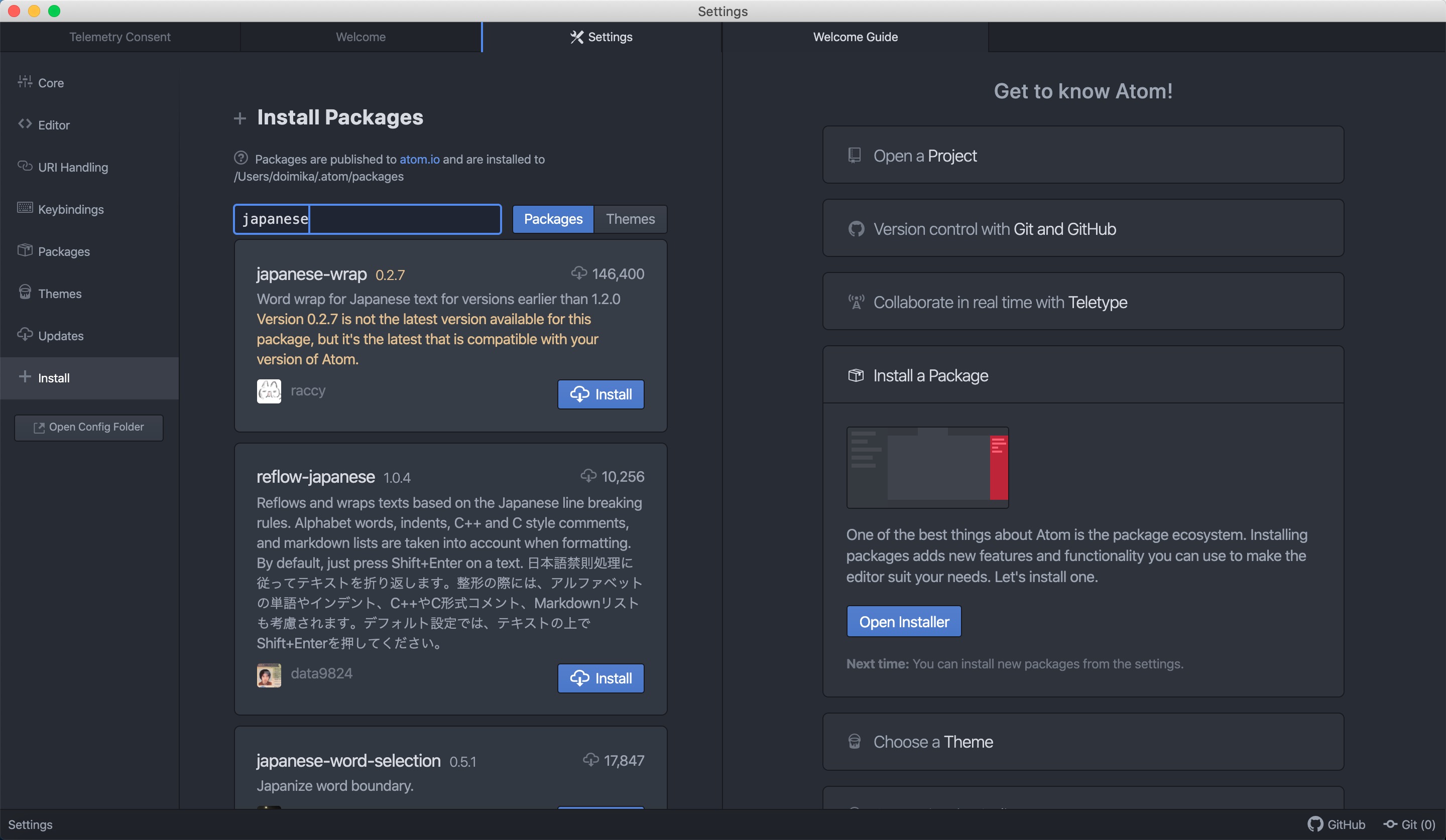This screenshot has height=840, width=1446.
Task: Install the reflow-japanese package
Action: tap(601, 678)
